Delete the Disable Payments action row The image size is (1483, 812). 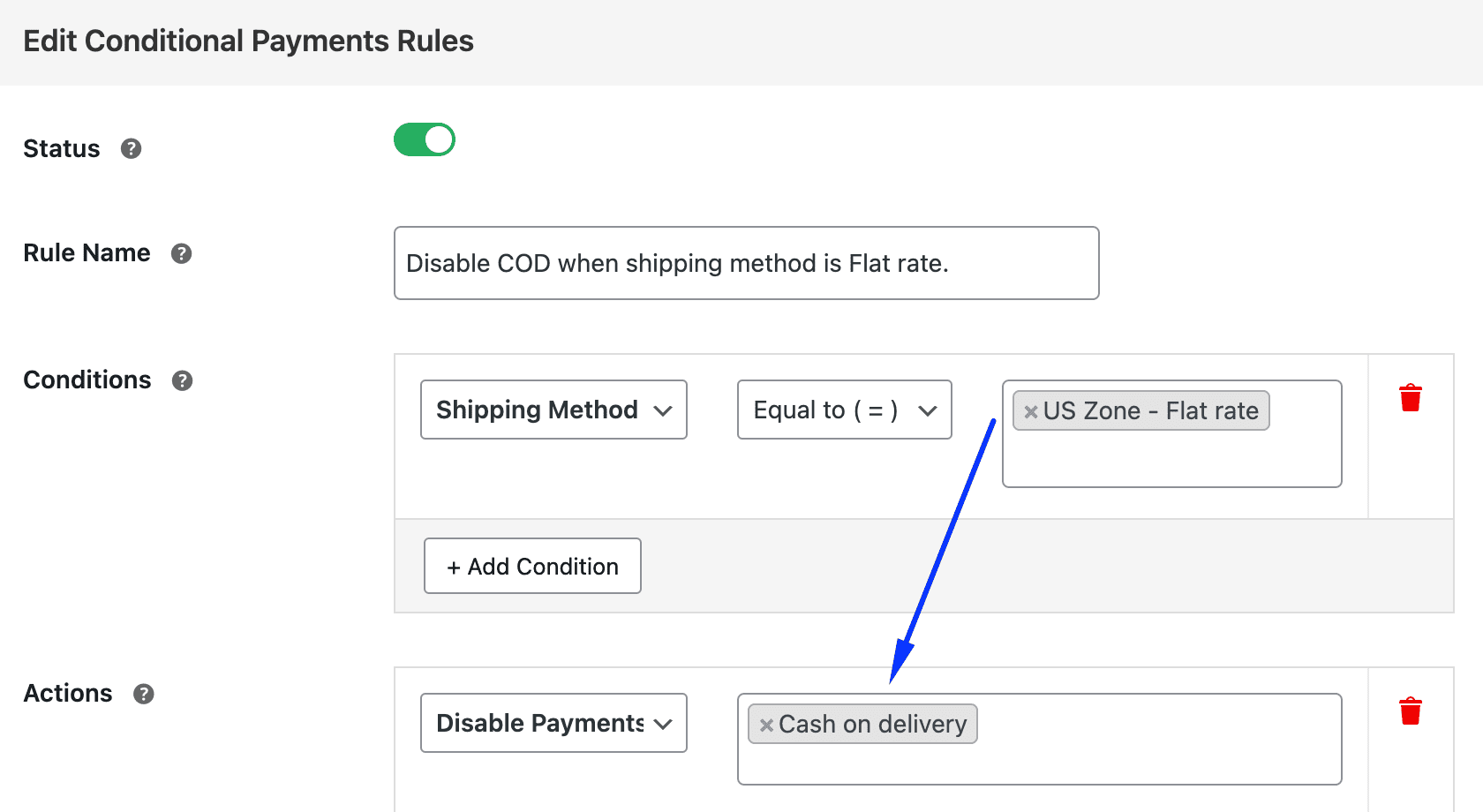(x=1411, y=710)
